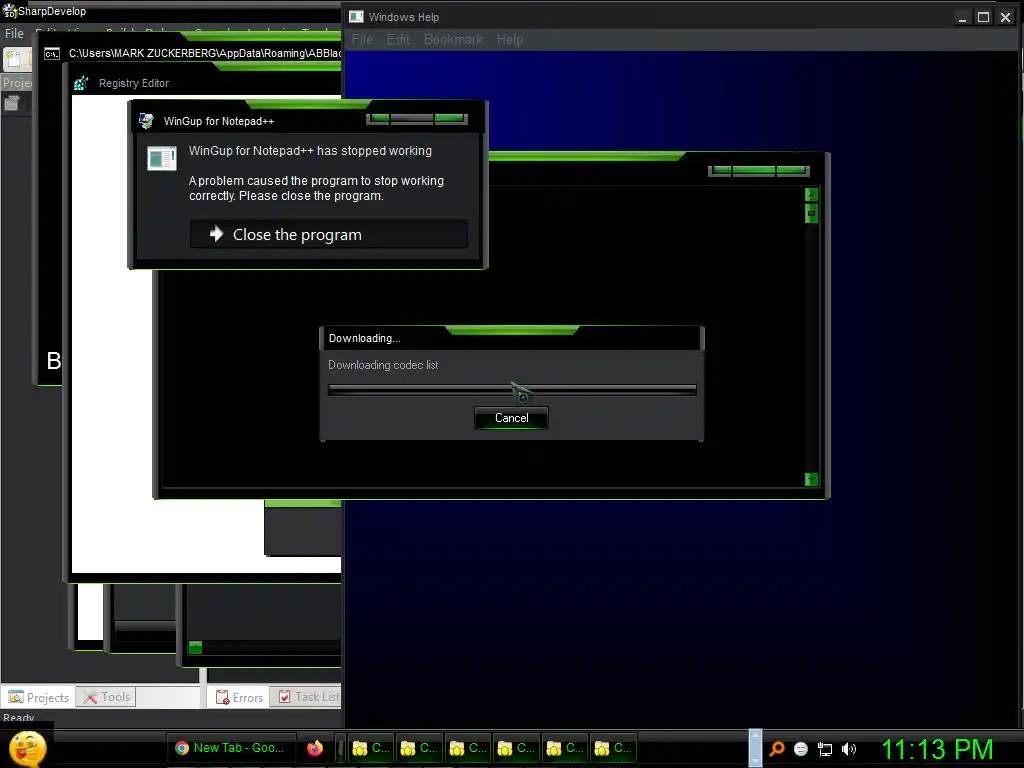
Task: Click the Downloading... dialog title
Action: 364,338
